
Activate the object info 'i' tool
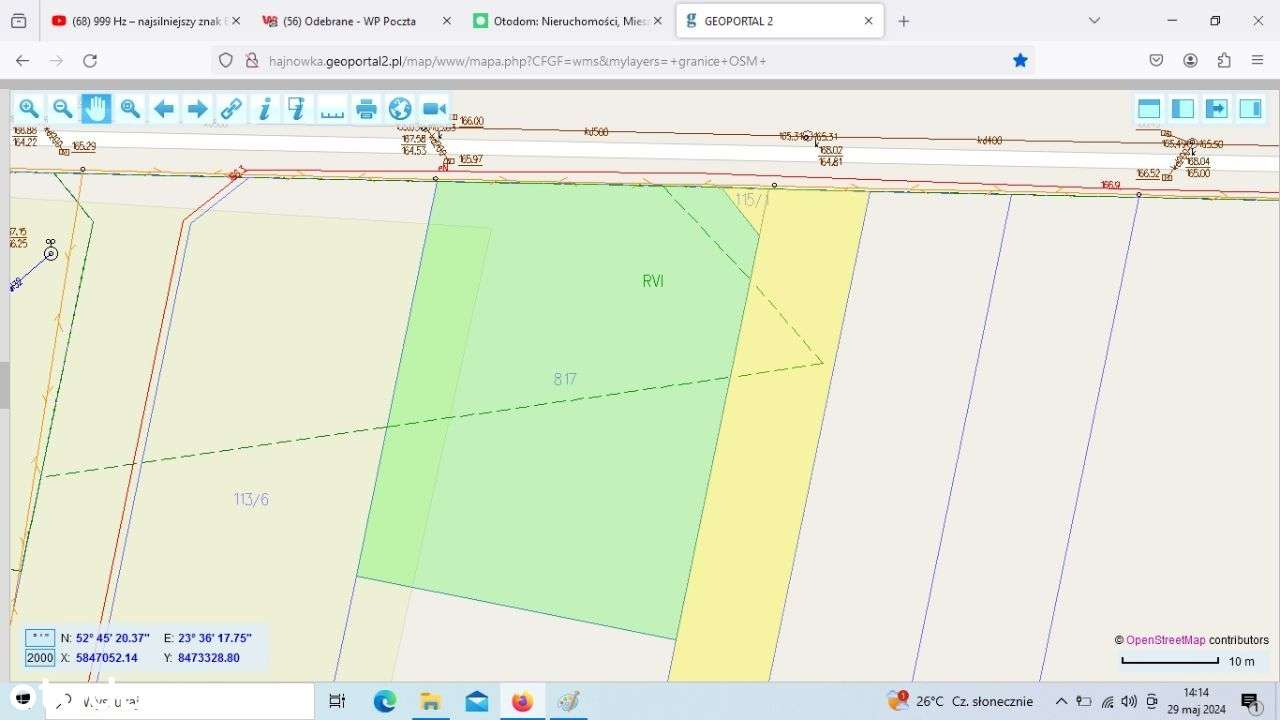264,109
